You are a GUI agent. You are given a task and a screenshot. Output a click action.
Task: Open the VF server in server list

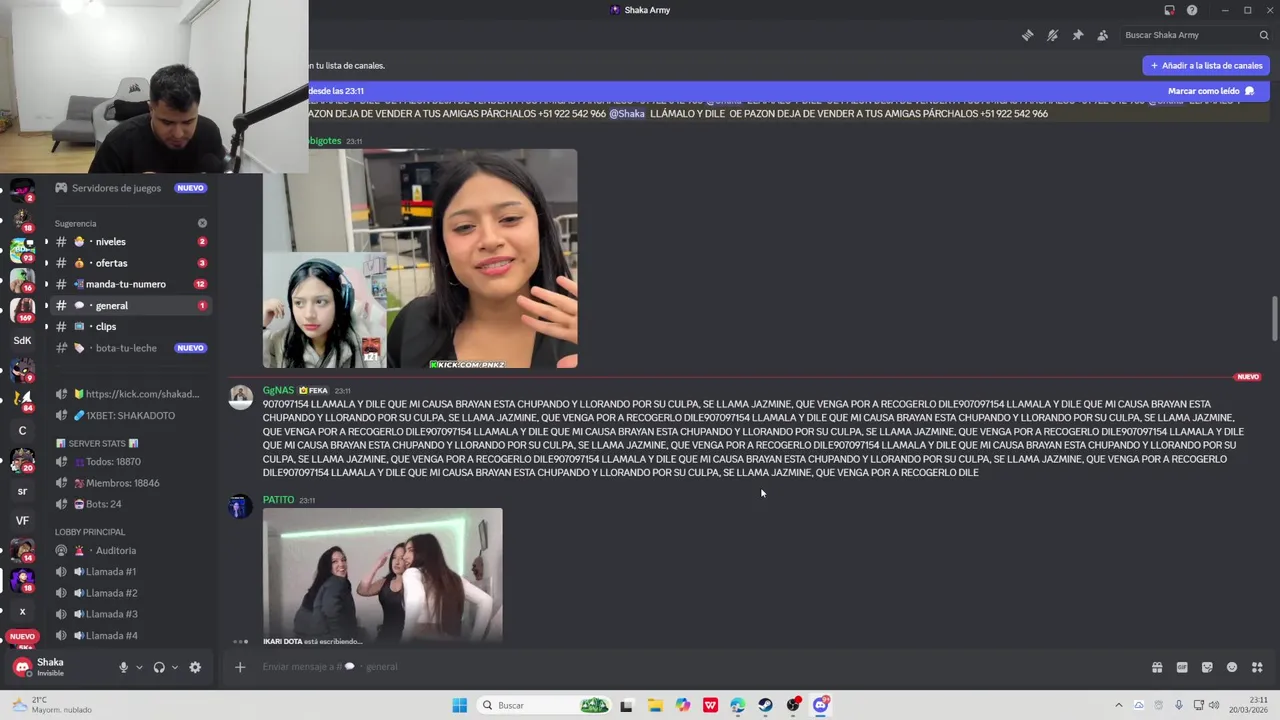pos(22,520)
